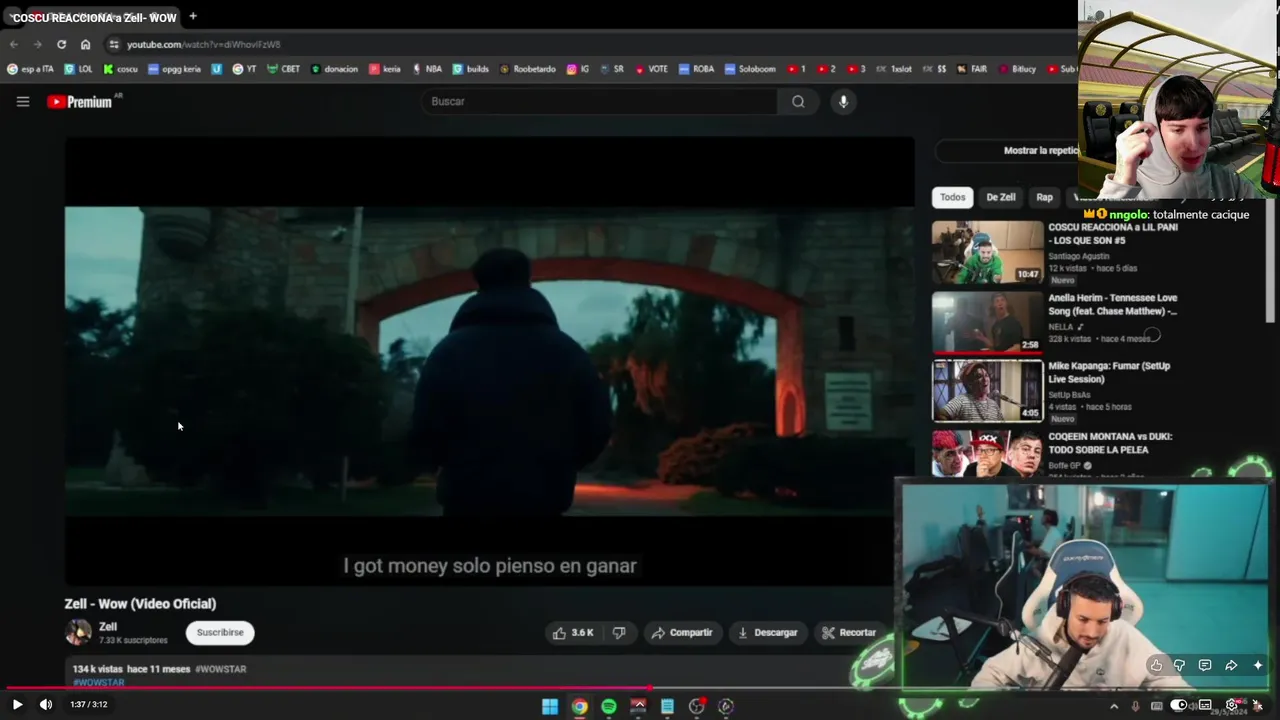This screenshot has height=720, width=1280.
Task: Open the Soloboom bookmark
Action: (x=750, y=69)
